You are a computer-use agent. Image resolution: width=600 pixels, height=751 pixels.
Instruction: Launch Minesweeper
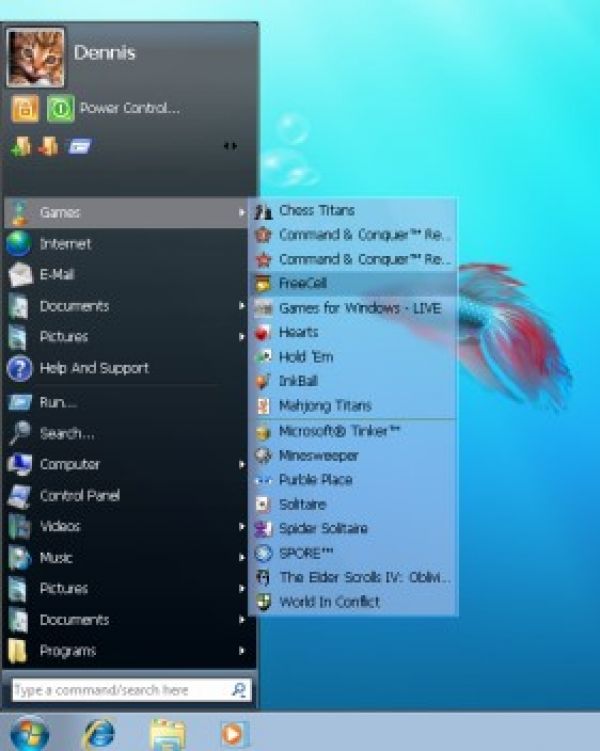pos(353,455)
